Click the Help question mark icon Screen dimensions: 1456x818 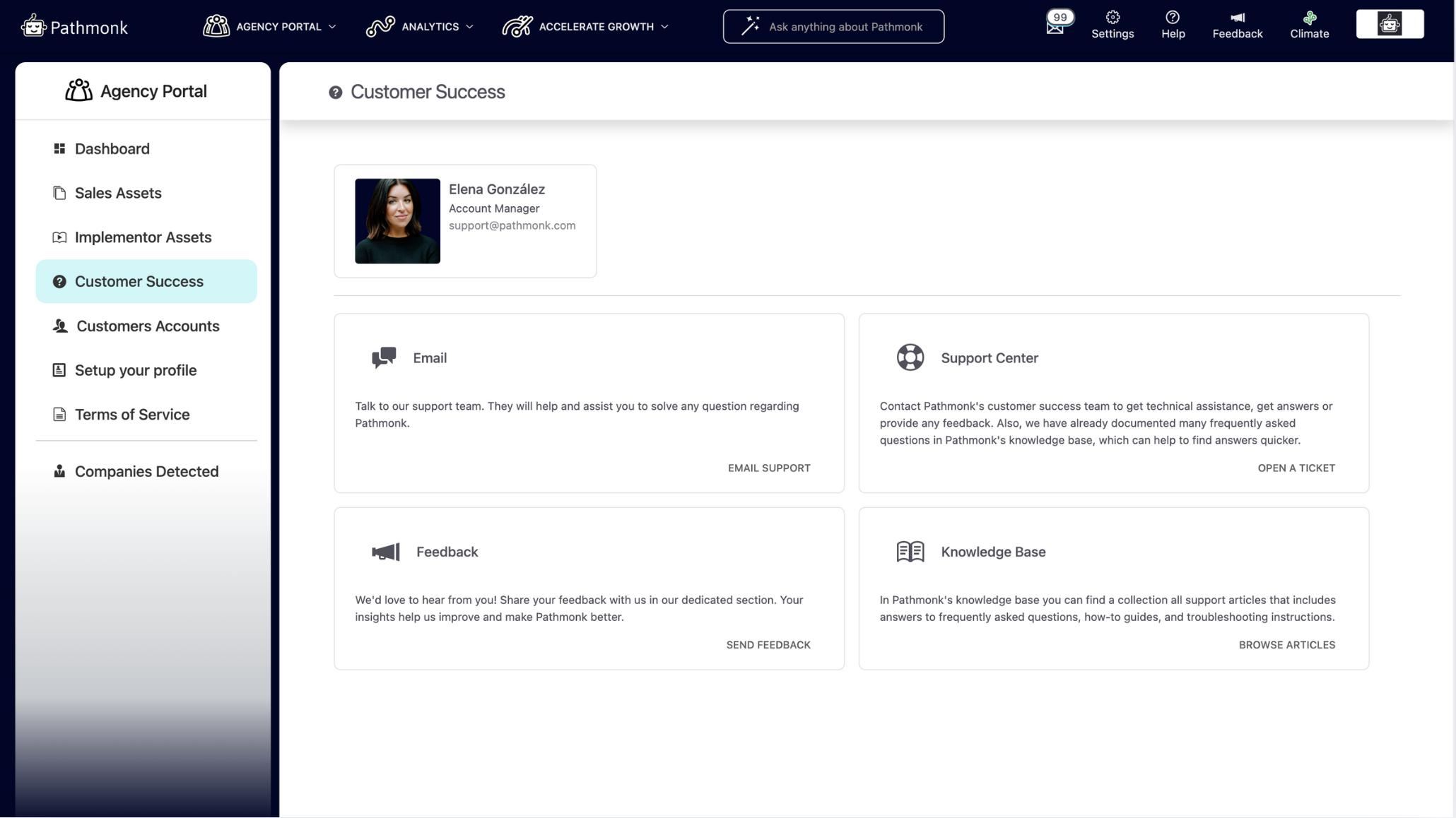click(x=1172, y=18)
